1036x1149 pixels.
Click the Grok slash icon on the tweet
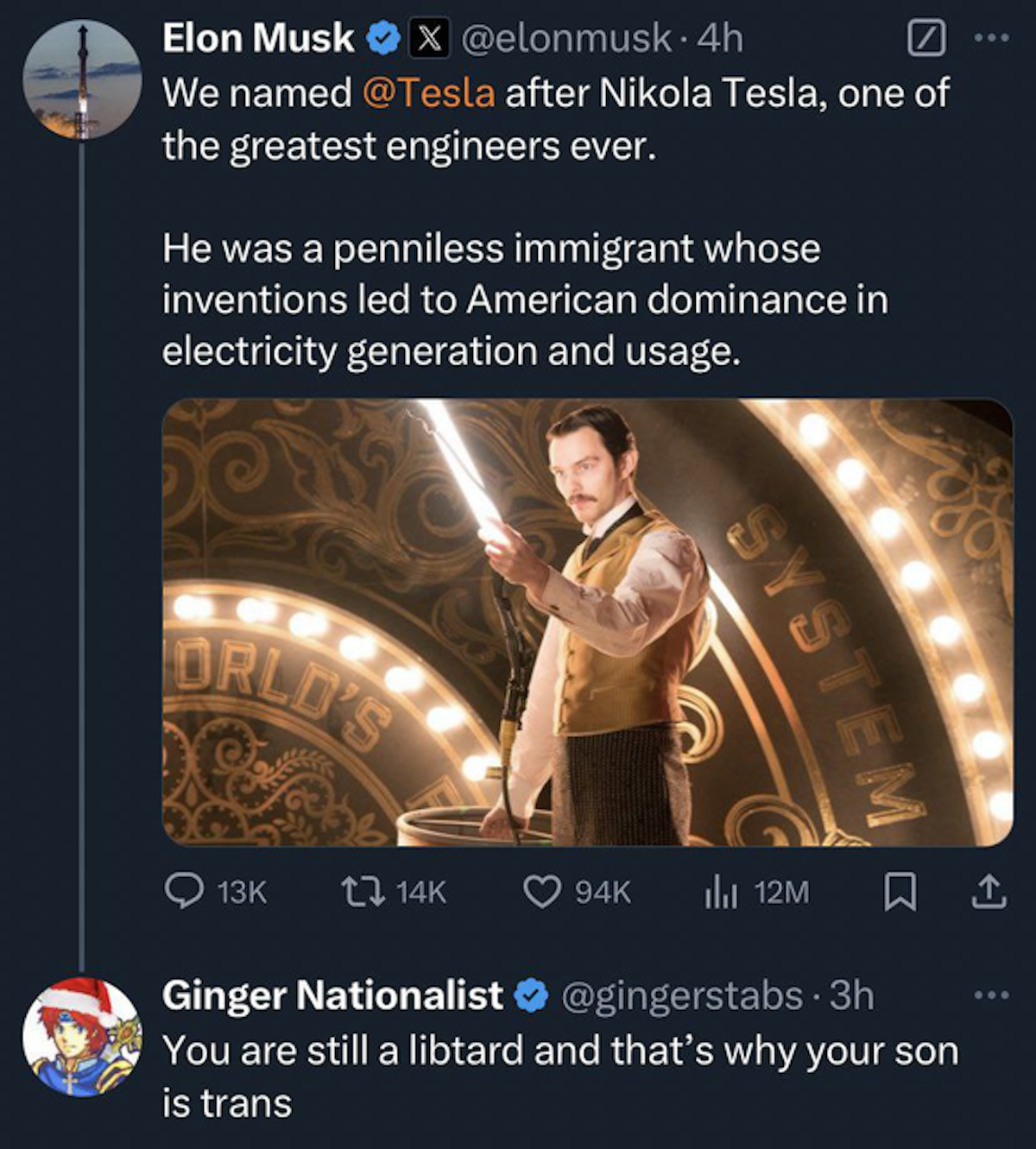[926, 39]
